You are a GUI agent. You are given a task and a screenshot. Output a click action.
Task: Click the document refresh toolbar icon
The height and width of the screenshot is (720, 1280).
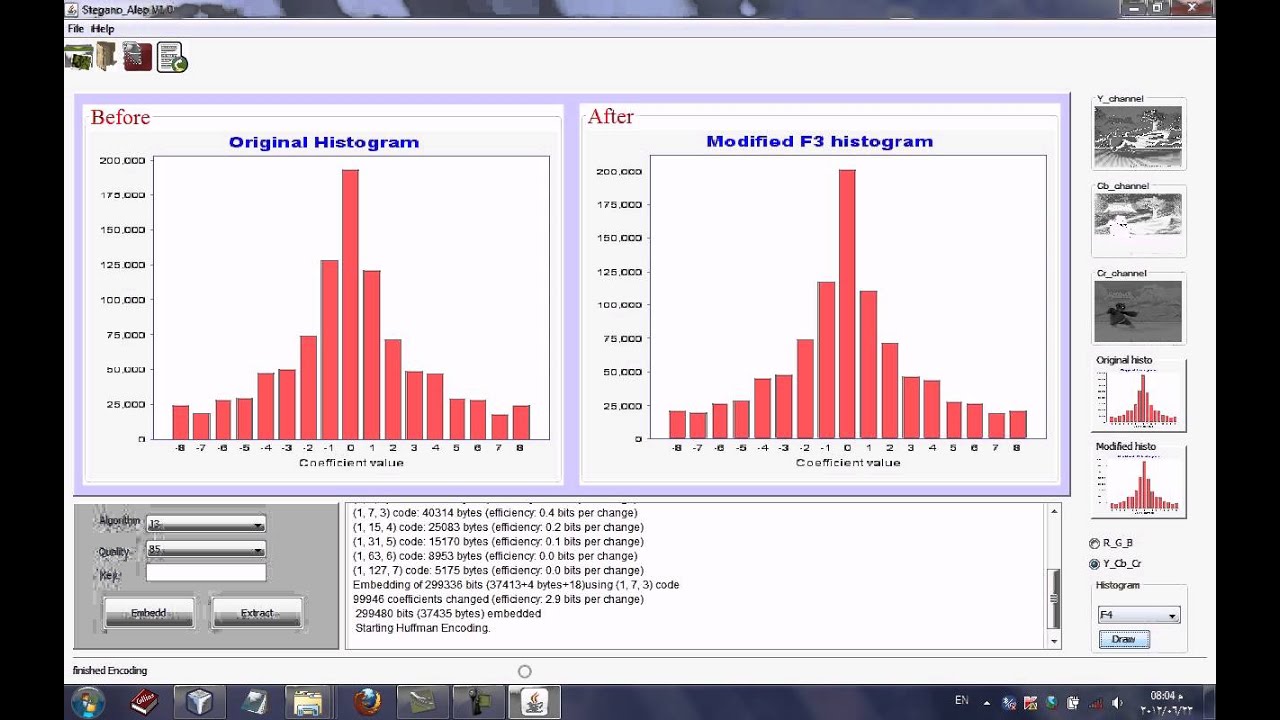(172, 58)
